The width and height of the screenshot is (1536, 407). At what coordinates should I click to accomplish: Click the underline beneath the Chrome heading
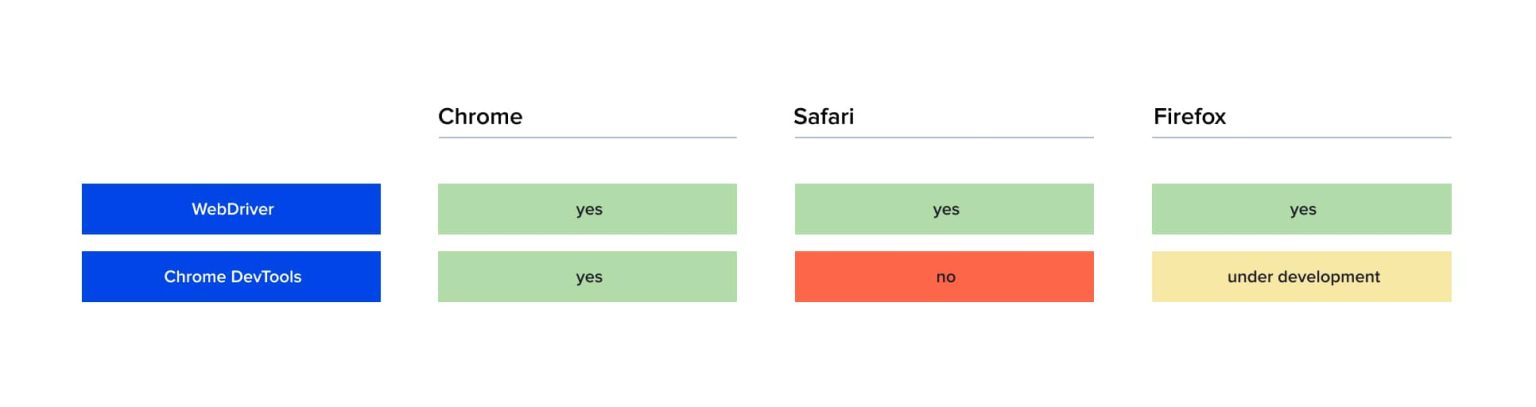point(587,137)
